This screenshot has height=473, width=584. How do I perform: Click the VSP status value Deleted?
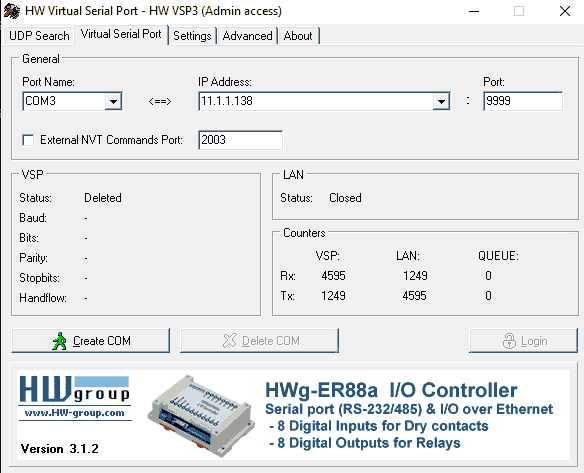(103, 198)
